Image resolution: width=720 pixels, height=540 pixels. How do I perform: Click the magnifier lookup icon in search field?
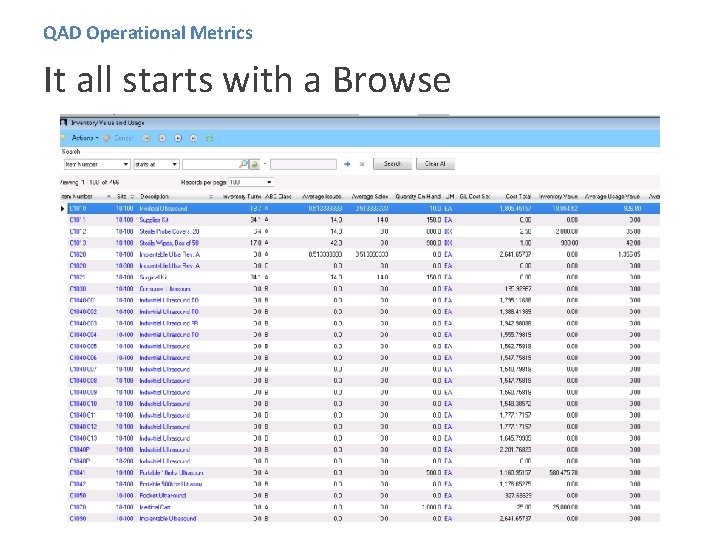point(243,164)
